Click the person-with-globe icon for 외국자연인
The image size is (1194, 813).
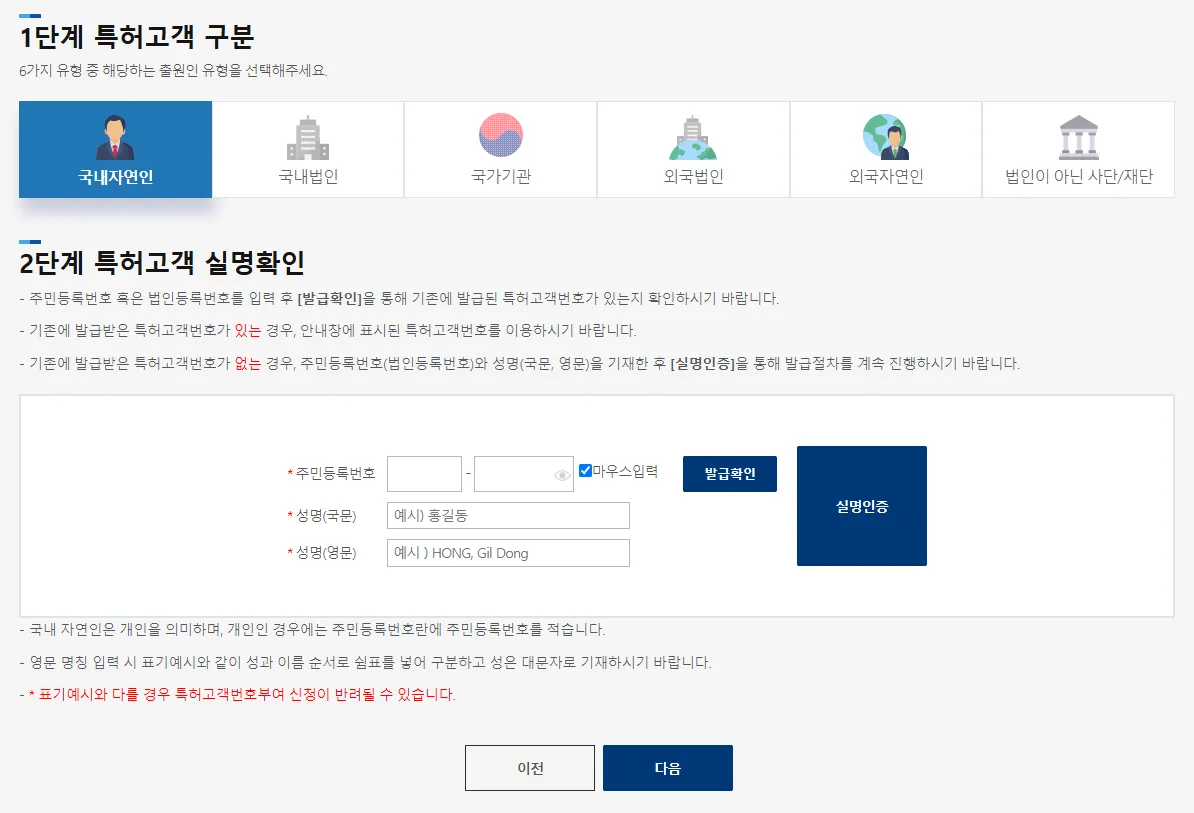coord(886,138)
